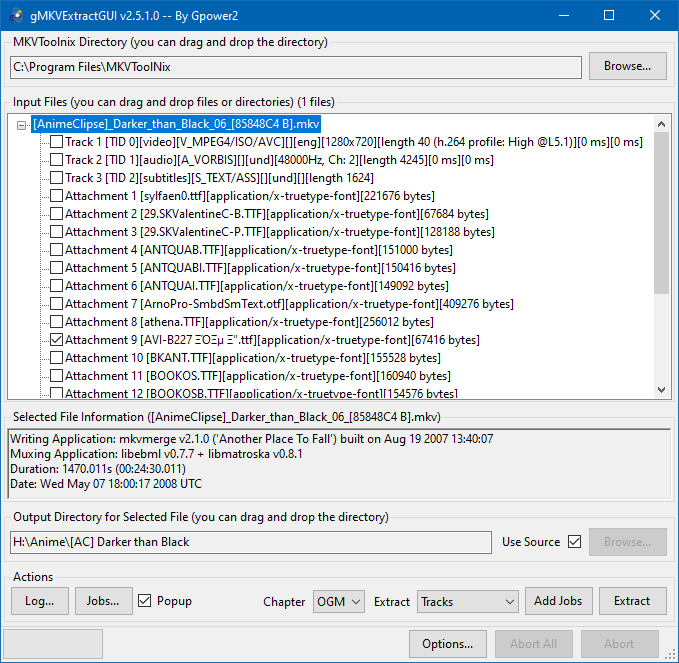Screen dimensions: 679x663
Task: Click the gMKVExtractGUI app icon in title bar
Action: click(16, 16)
